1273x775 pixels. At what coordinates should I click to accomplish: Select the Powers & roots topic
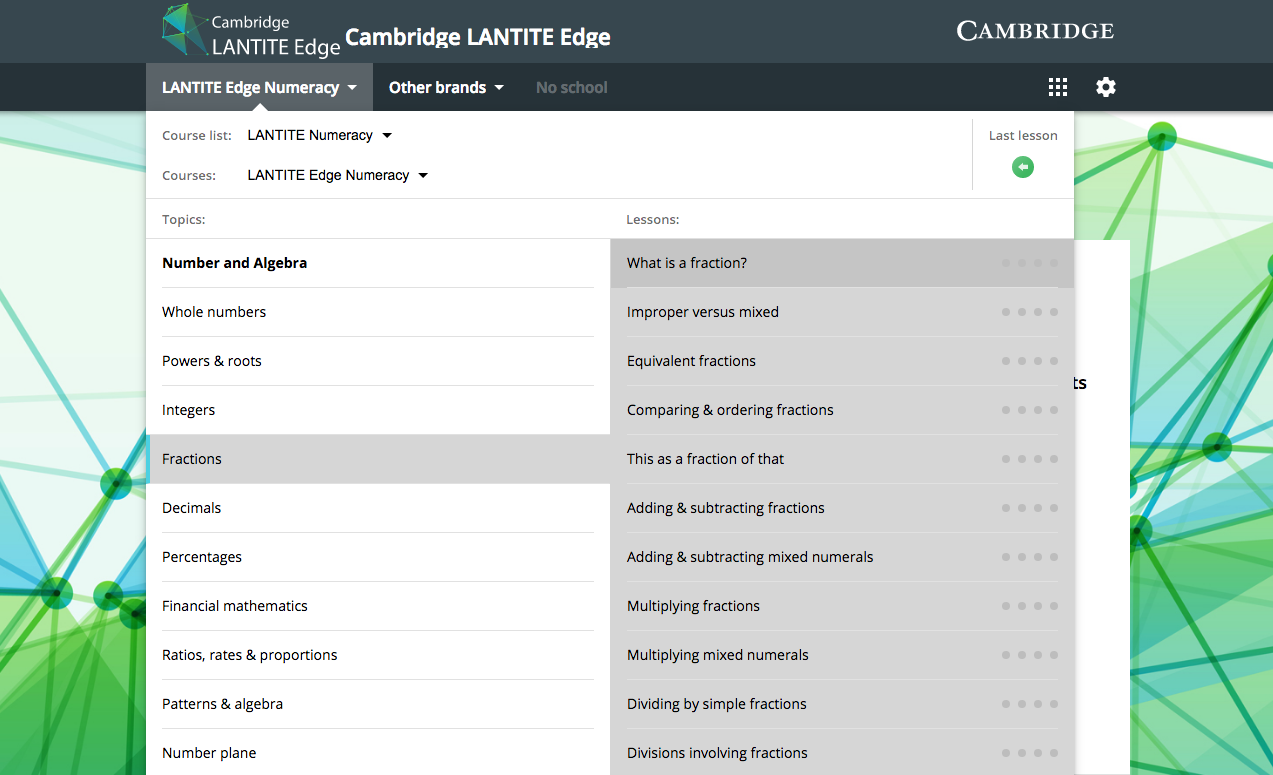pyautogui.click(x=378, y=361)
